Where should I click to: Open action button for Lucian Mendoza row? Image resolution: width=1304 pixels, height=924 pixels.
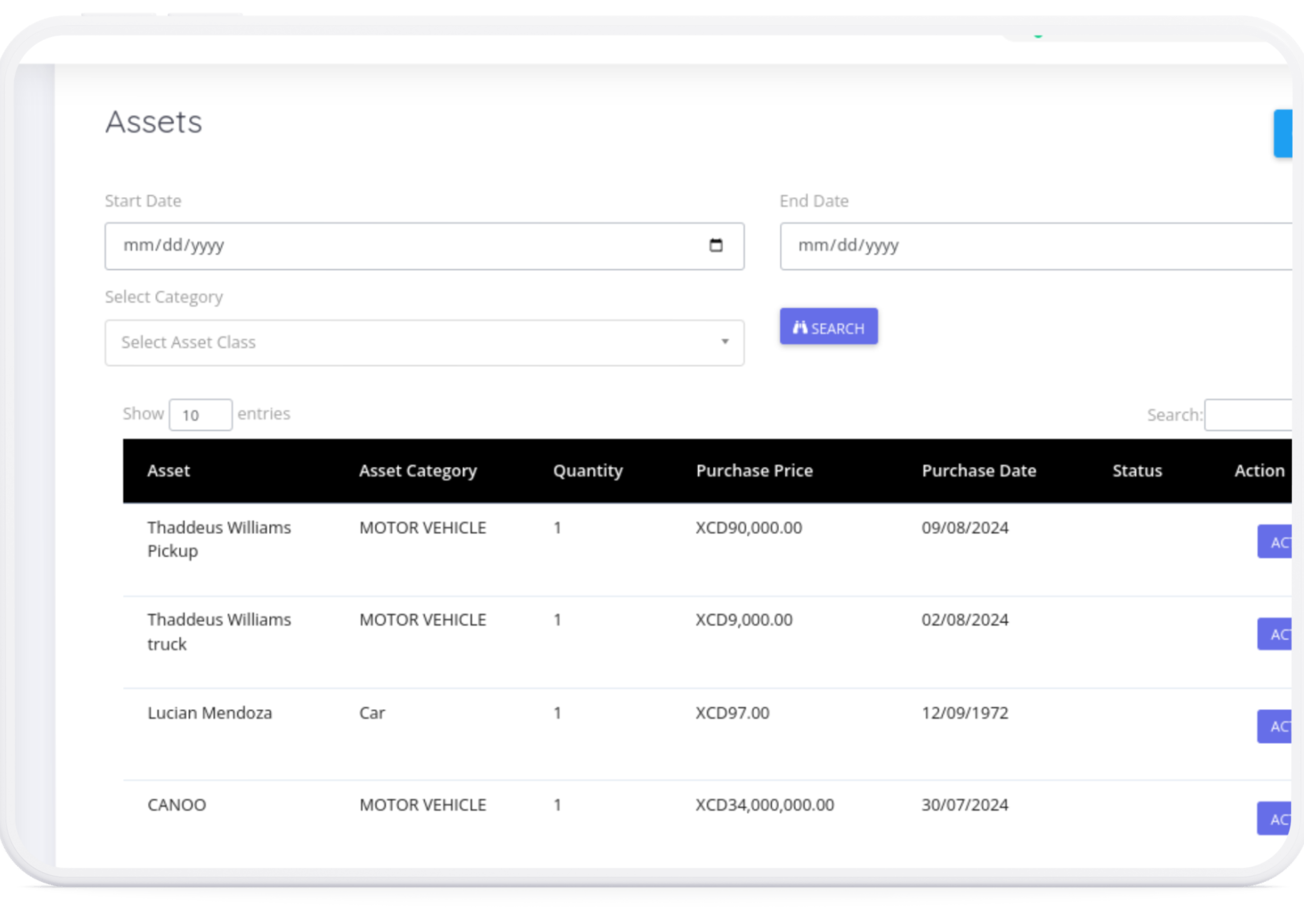pos(1275,726)
